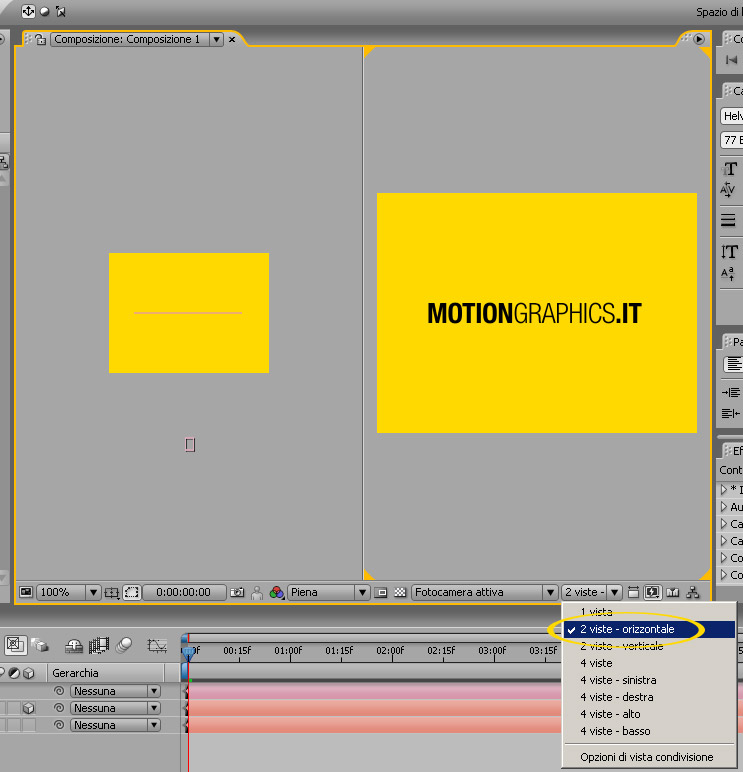Close the Composizione 1 panel tab
This screenshot has width=743, height=772.
pos(232,39)
